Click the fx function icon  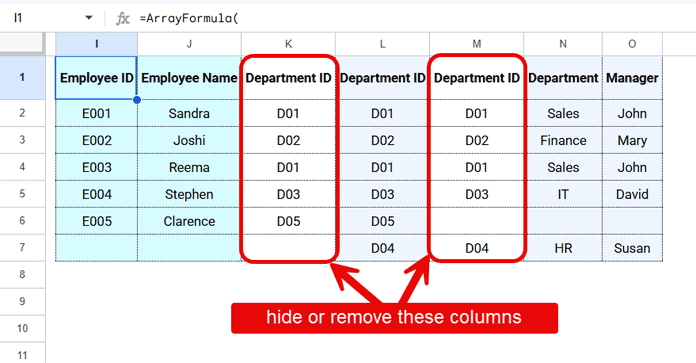pyautogui.click(x=123, y=18)
